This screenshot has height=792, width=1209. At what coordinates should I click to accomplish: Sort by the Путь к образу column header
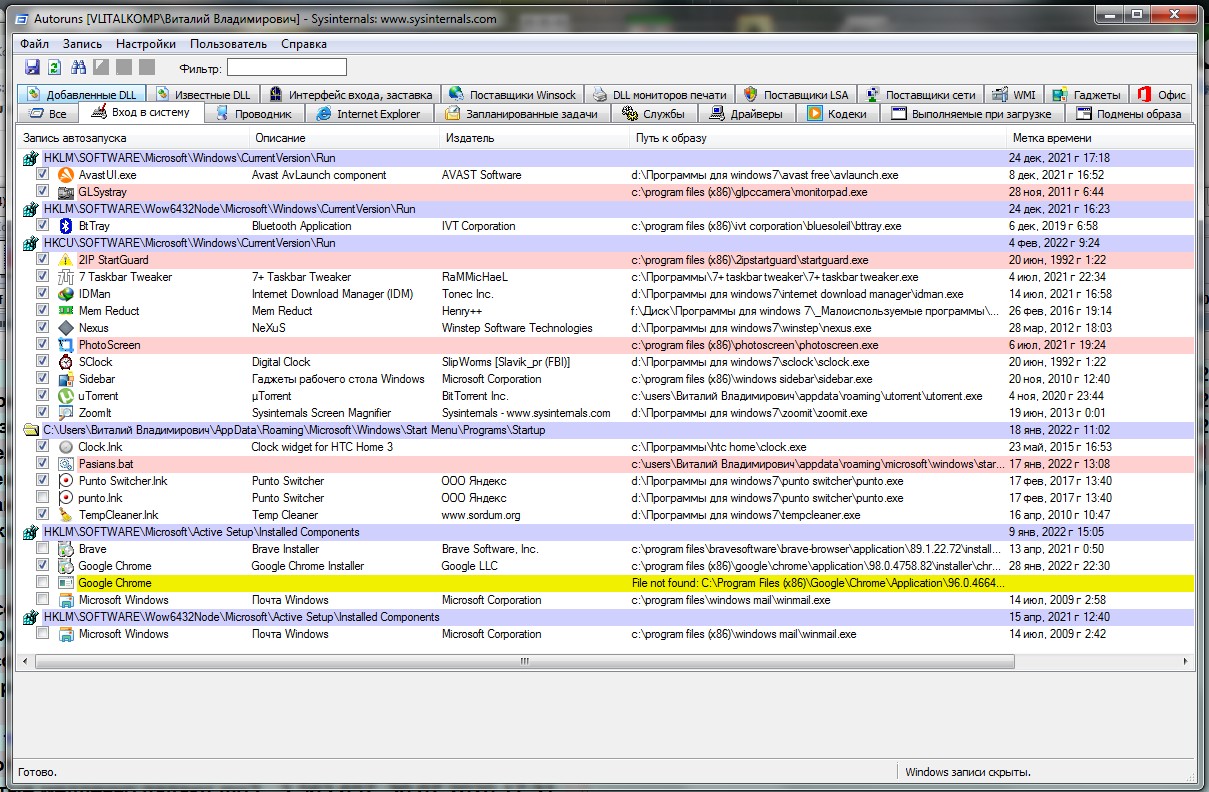coord(818,138)
